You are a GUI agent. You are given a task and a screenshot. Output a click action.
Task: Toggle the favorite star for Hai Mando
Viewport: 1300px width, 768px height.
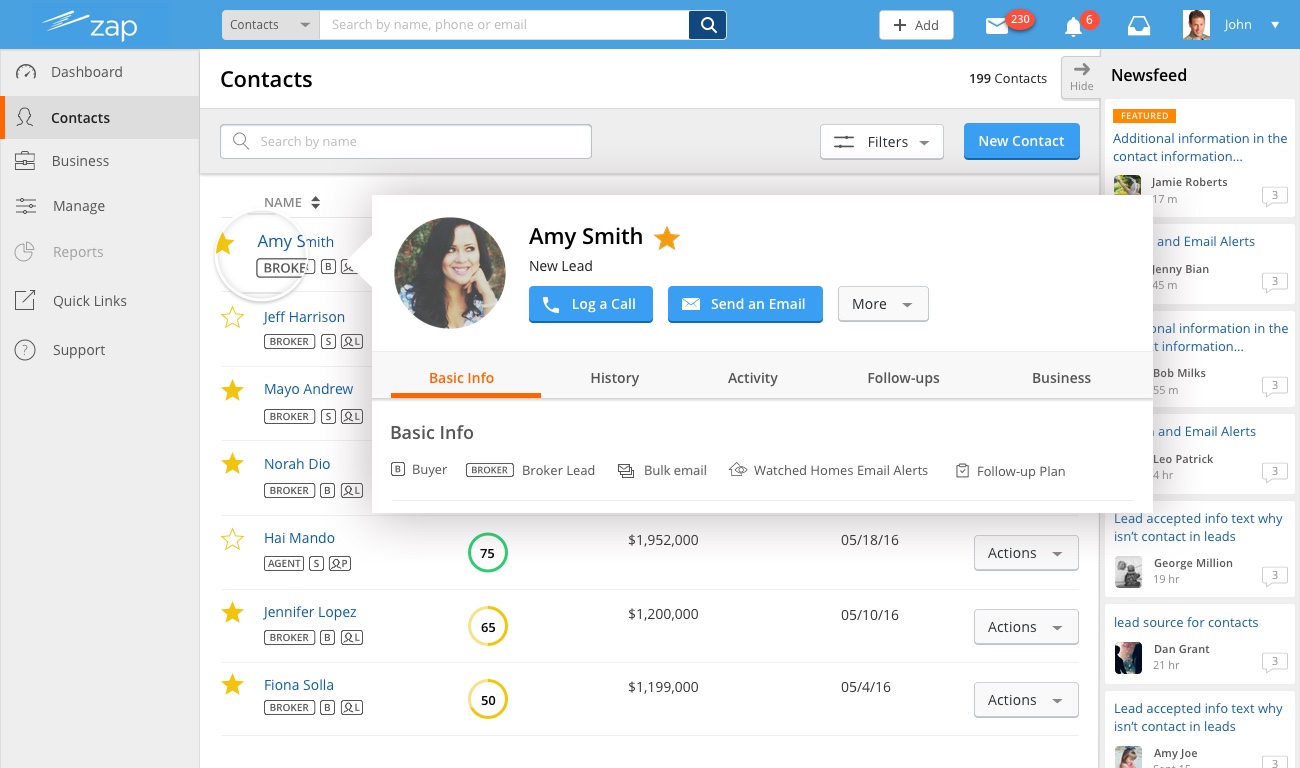click(x=232, y=540)
